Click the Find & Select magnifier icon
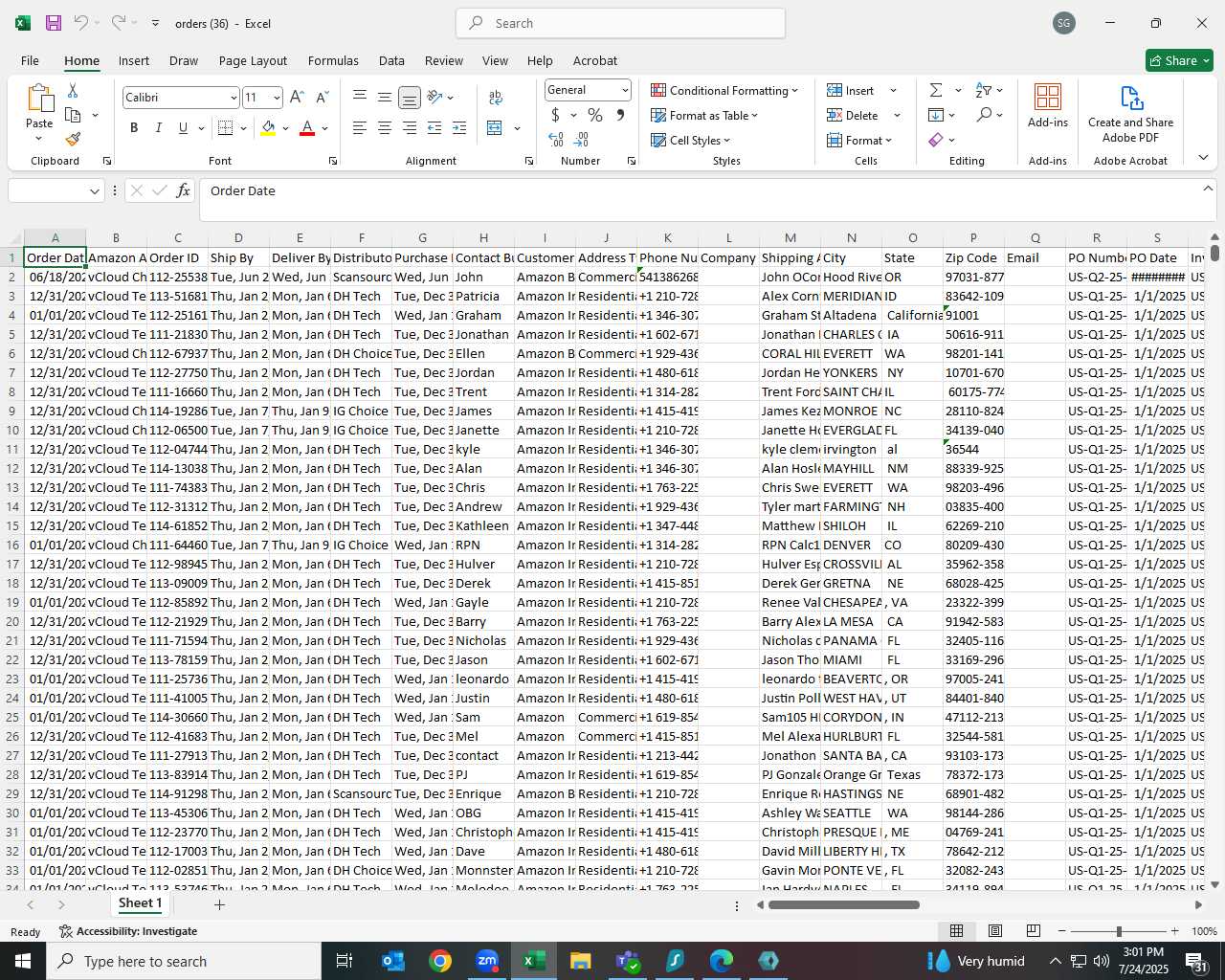The height and width of the screenshot is (980, 1225). 984,115
